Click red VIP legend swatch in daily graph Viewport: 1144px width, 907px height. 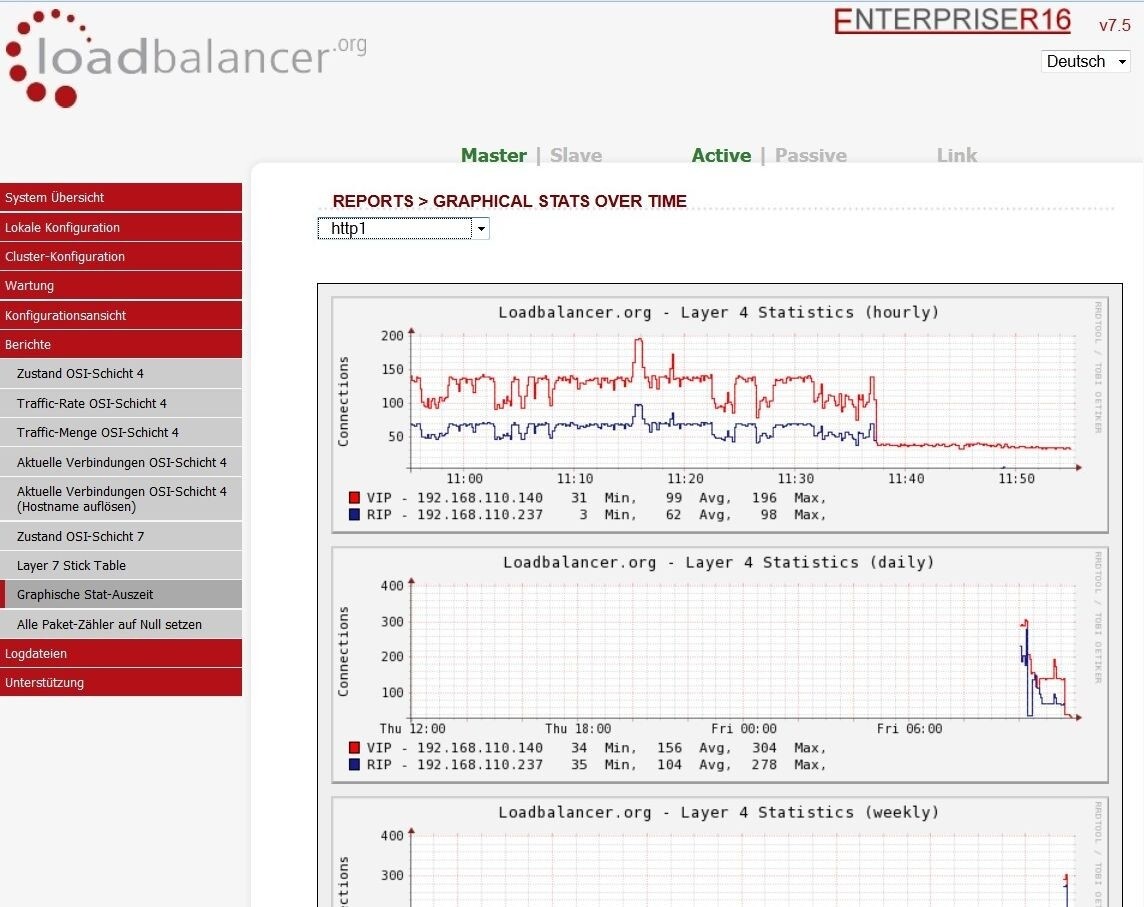point(355,748)
